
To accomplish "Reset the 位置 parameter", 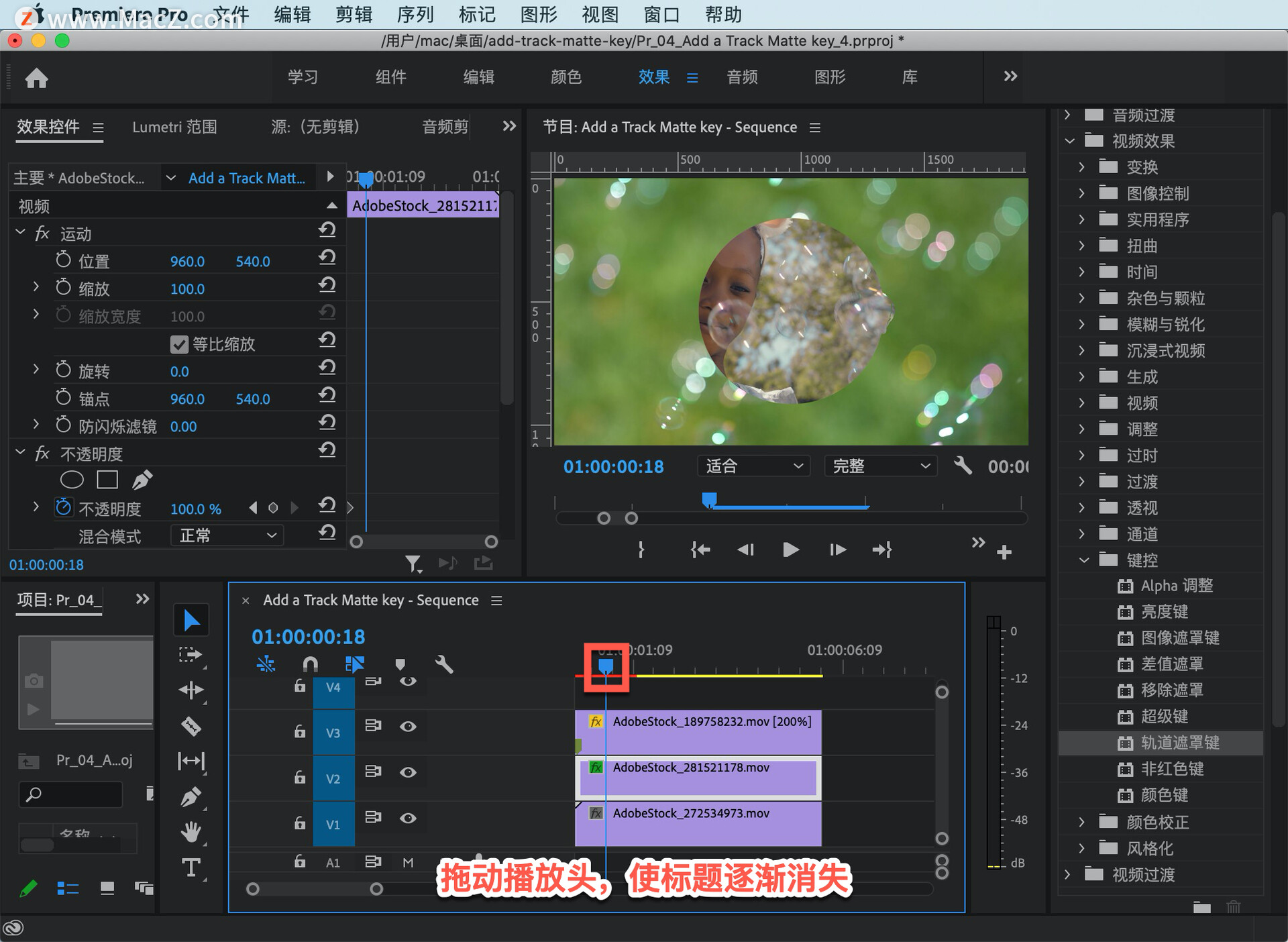I will tap(327, 258).
